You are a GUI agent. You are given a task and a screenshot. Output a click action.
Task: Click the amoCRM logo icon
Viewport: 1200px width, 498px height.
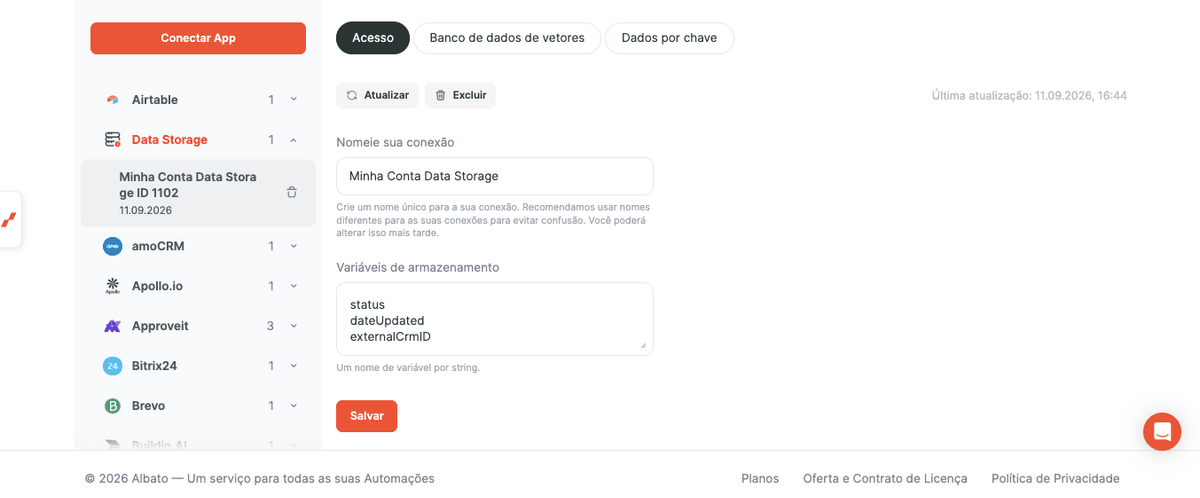point(113,246)
